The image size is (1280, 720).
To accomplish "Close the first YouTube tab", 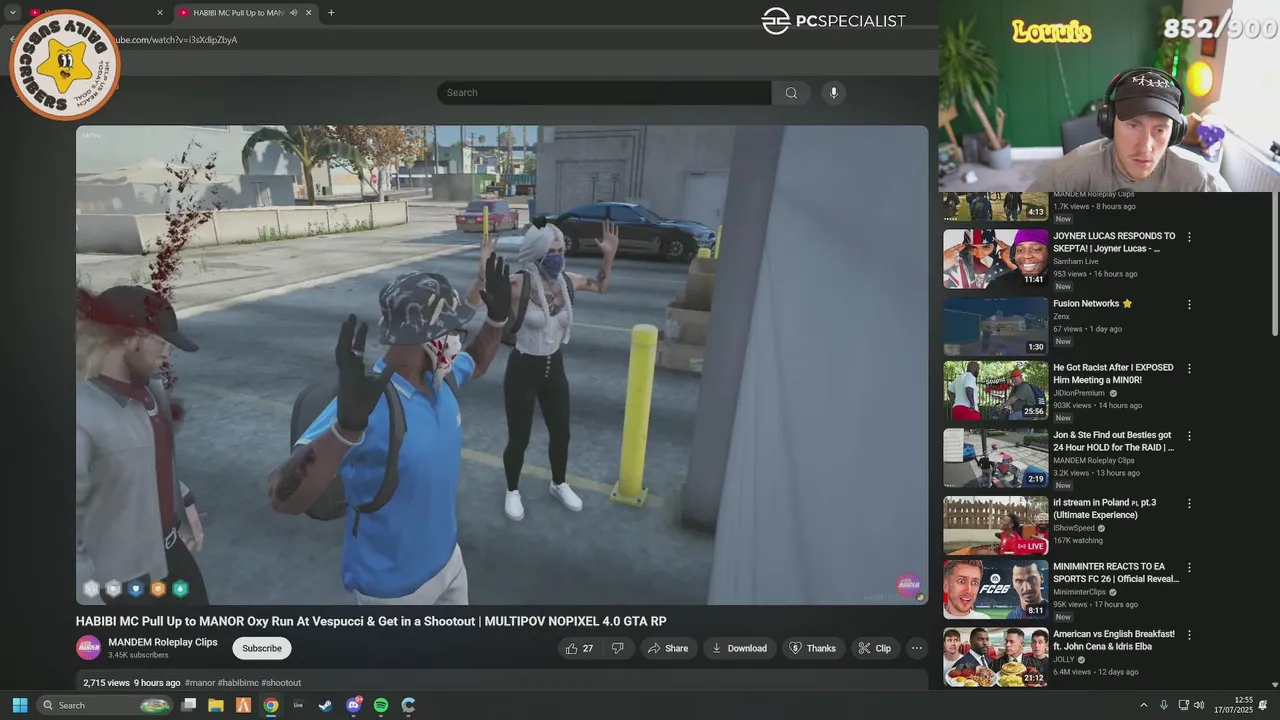I will [x=160, y=13].
